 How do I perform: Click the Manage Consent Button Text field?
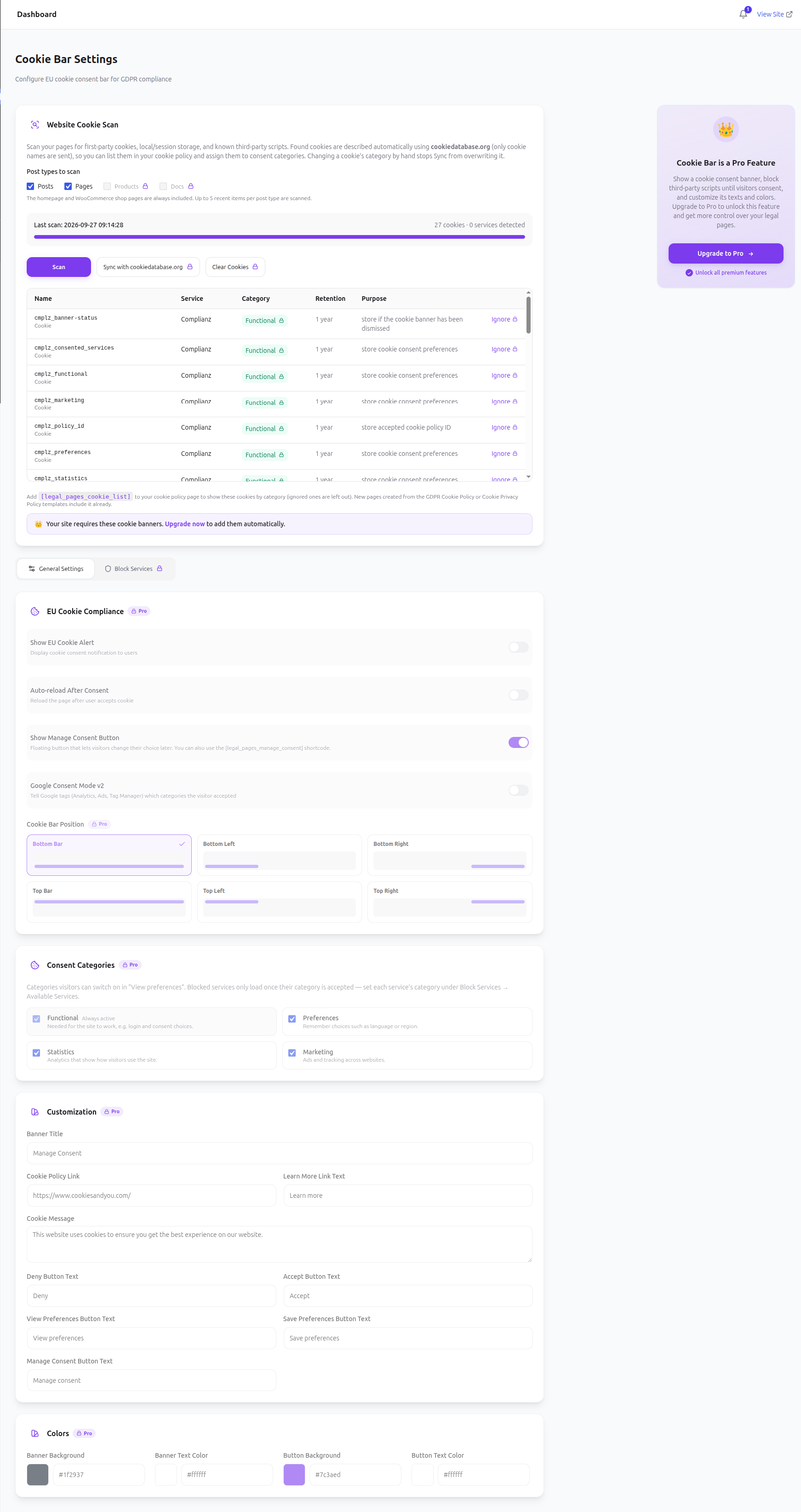point(151,1380)
